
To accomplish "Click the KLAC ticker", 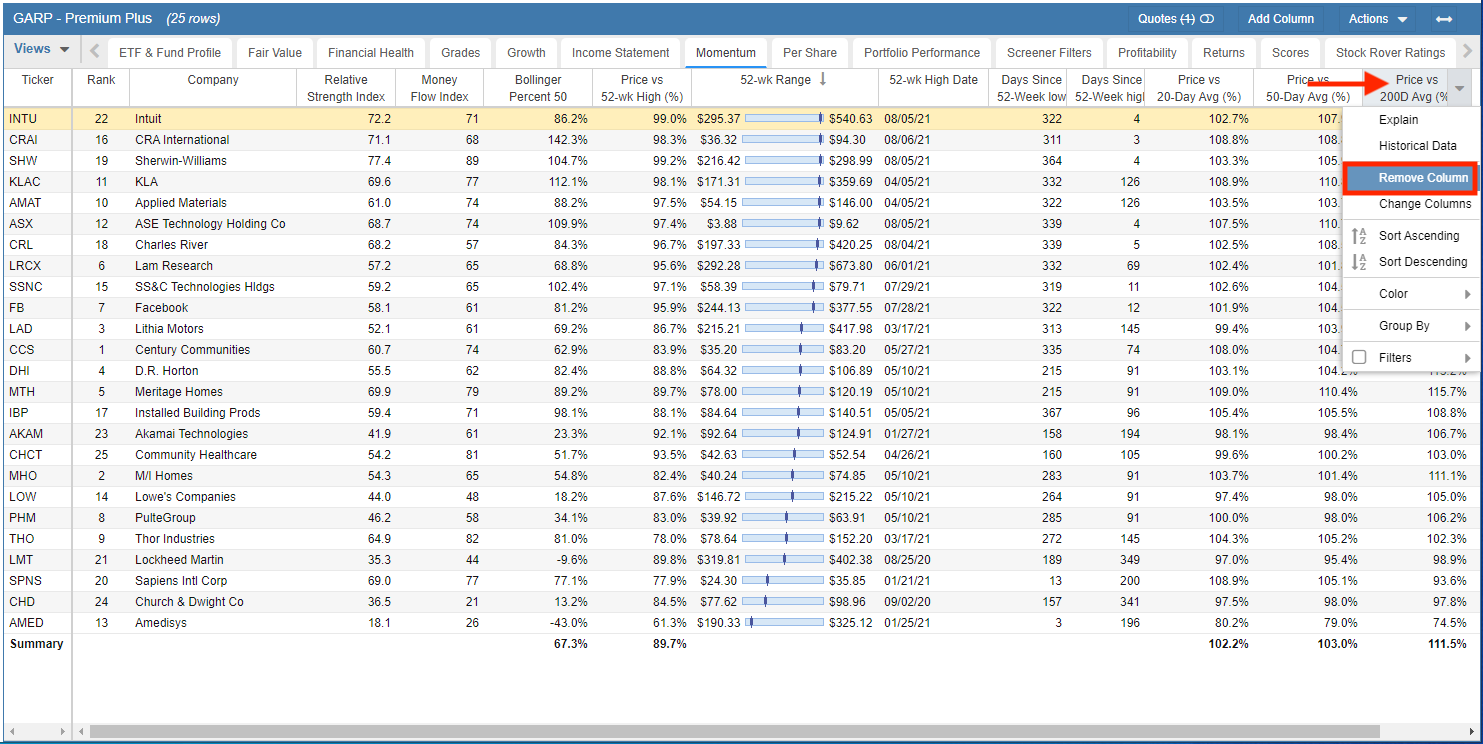I will [x=27, y=182].
